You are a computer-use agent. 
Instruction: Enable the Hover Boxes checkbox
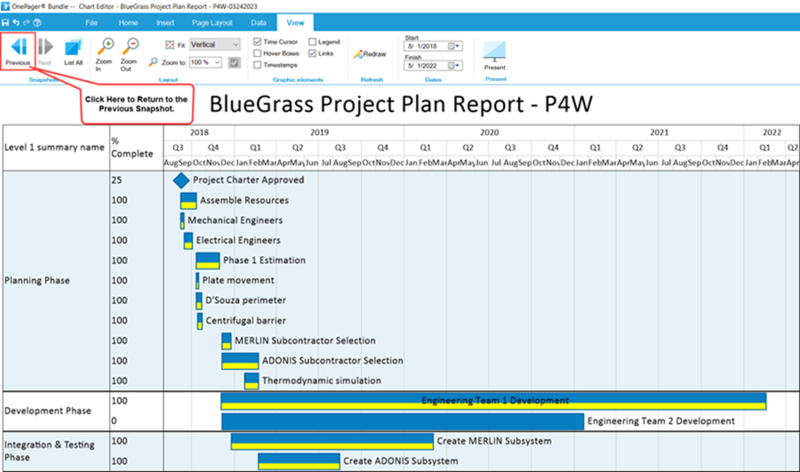tap(257, 53)
